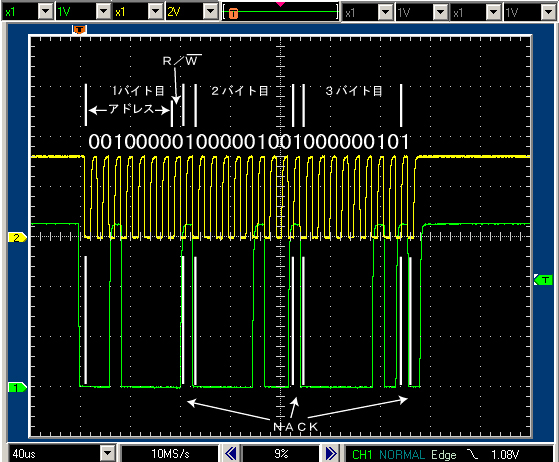Click the 1.08V trigger level value
Image resolution: width=559 pixels, height=462 pixels.
click(505, 455)
